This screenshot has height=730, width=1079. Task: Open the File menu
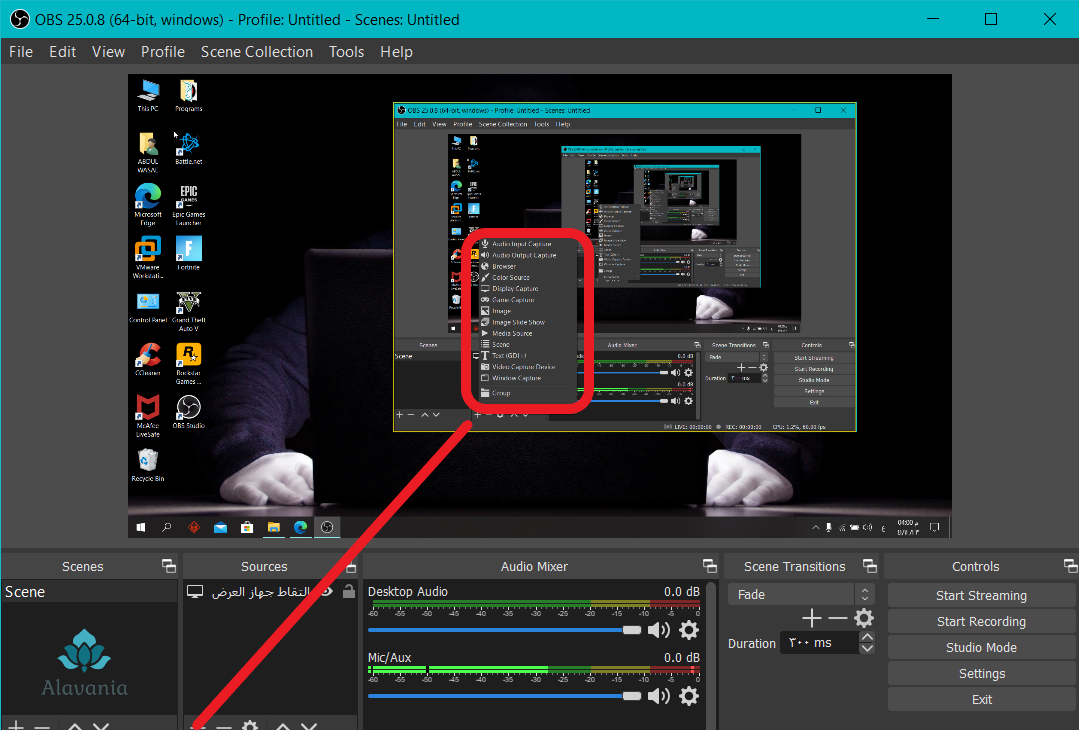click(x=21, y=52)
